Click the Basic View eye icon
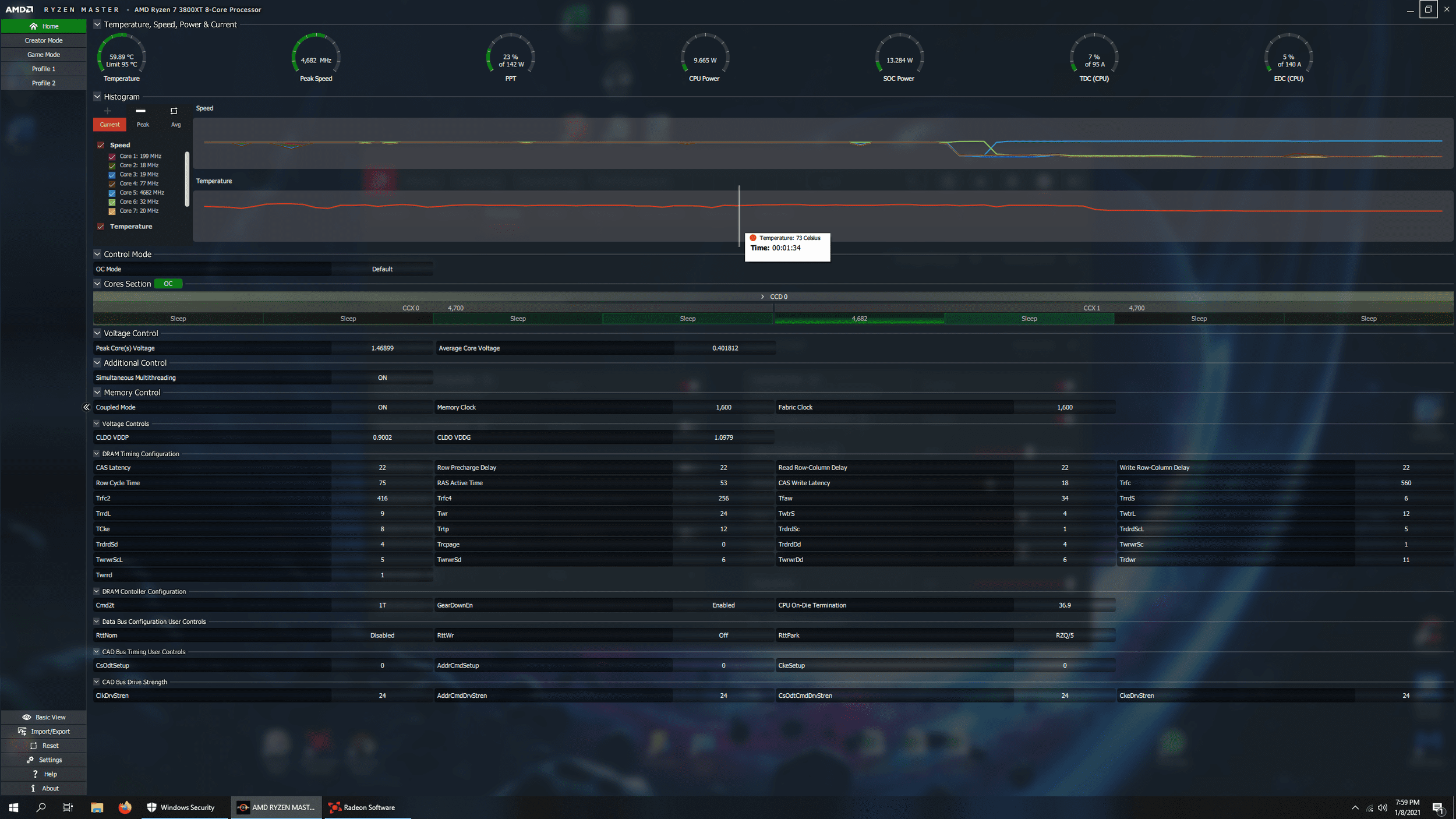1456x819 pixels. click(27, 717)
